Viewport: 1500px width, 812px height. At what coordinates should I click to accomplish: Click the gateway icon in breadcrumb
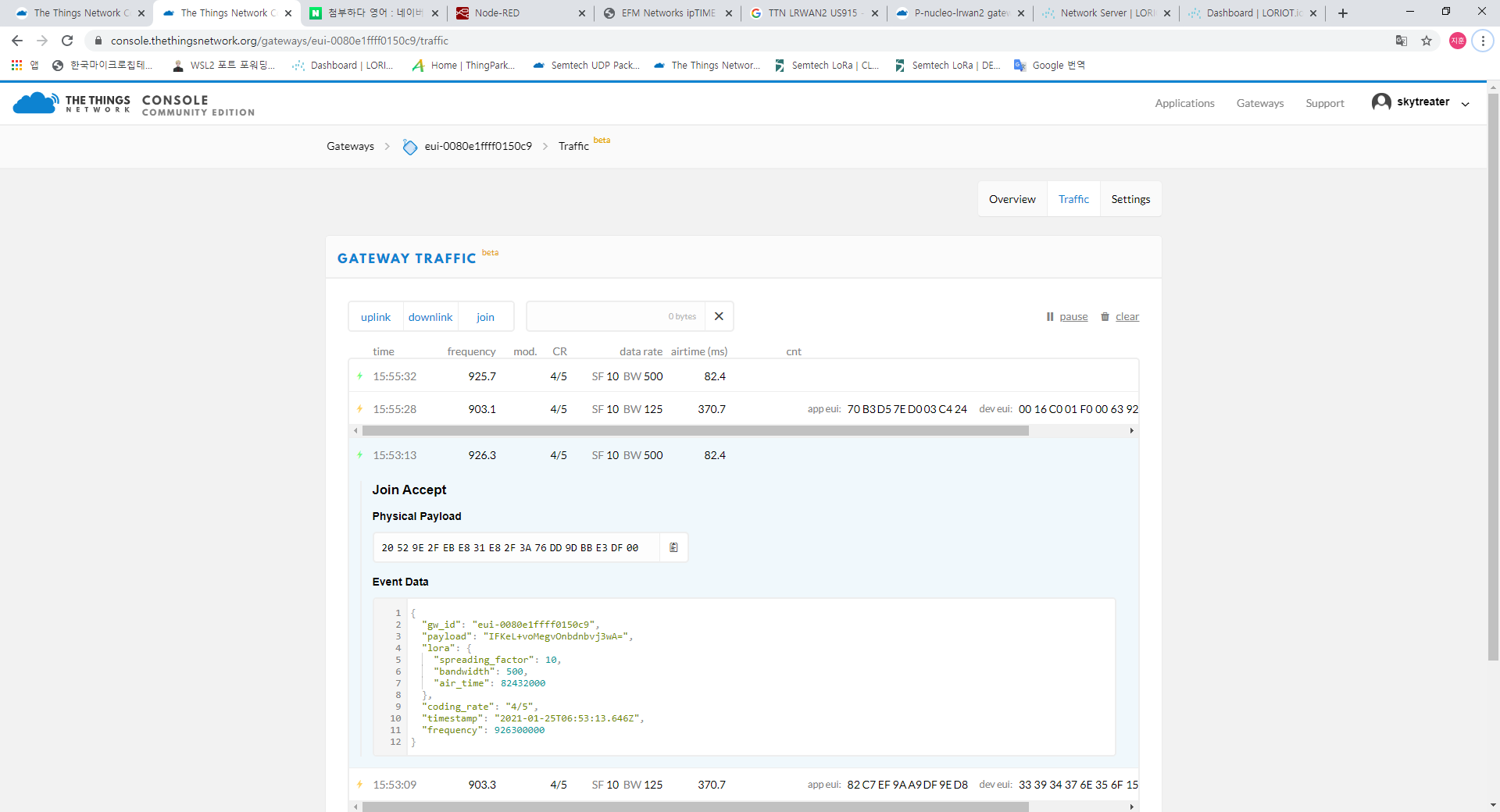pyautogui.click(x=409, y=147)
